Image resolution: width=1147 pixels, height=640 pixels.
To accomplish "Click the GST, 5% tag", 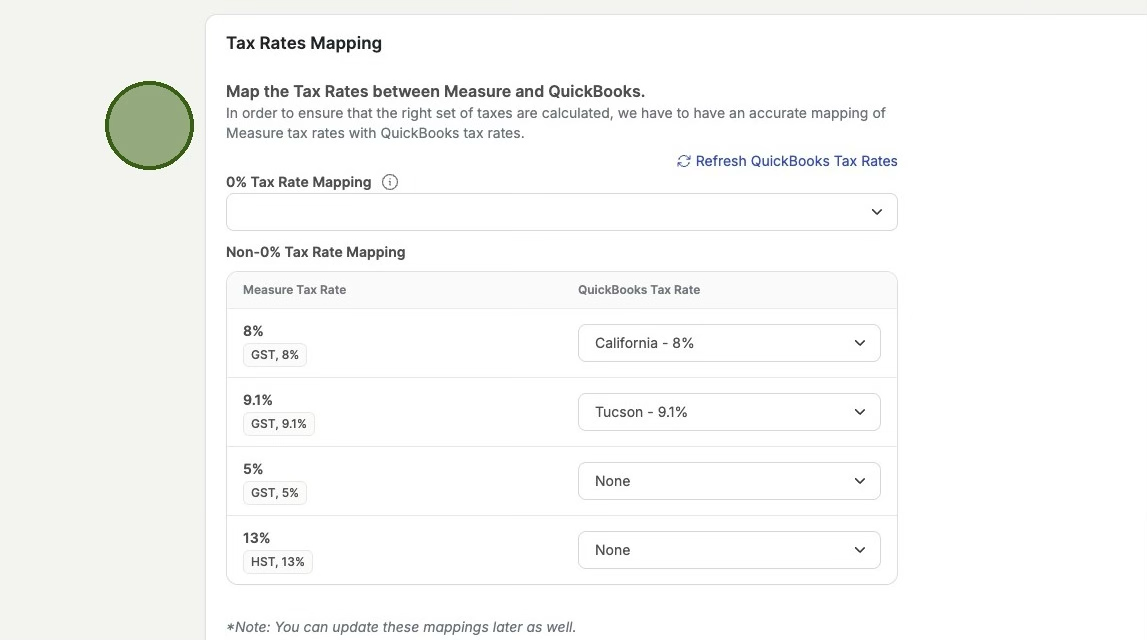I will point(275,493).
